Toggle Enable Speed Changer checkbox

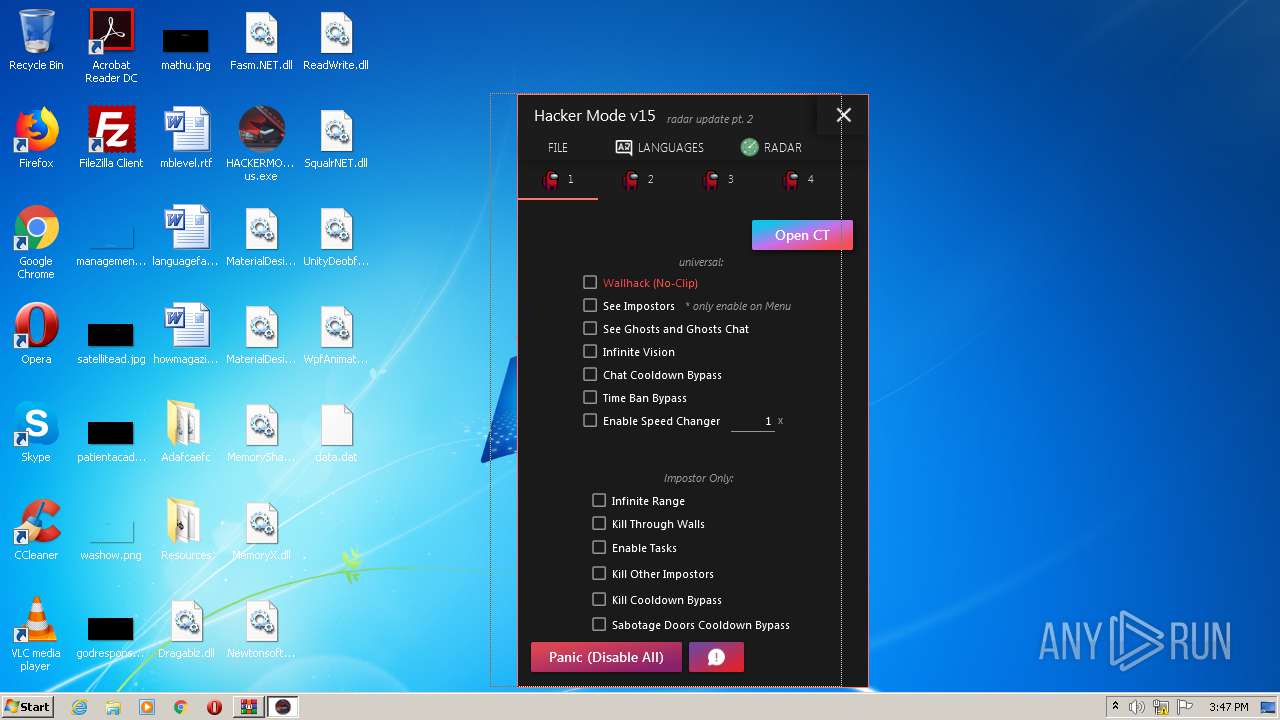(590, 421)
